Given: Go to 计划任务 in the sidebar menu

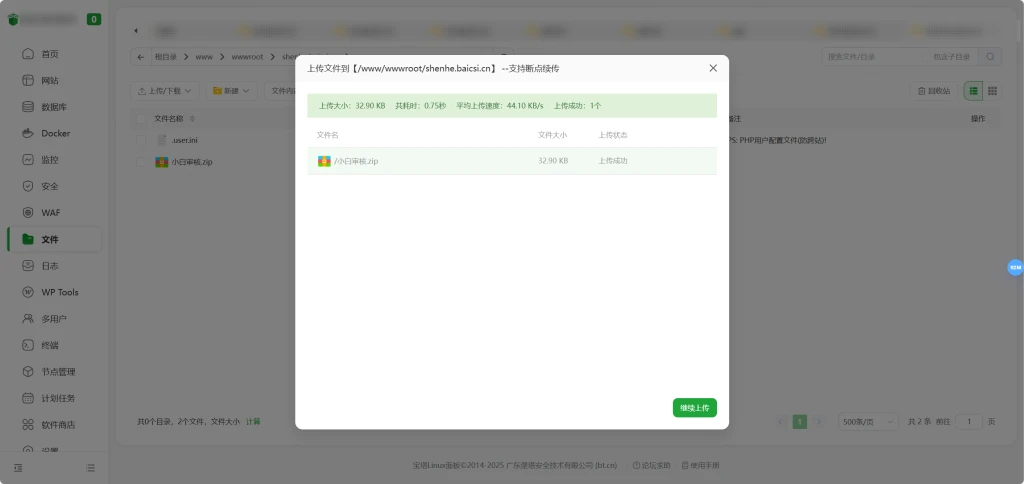Looking at the screenshot, I should tap(58, 398).
